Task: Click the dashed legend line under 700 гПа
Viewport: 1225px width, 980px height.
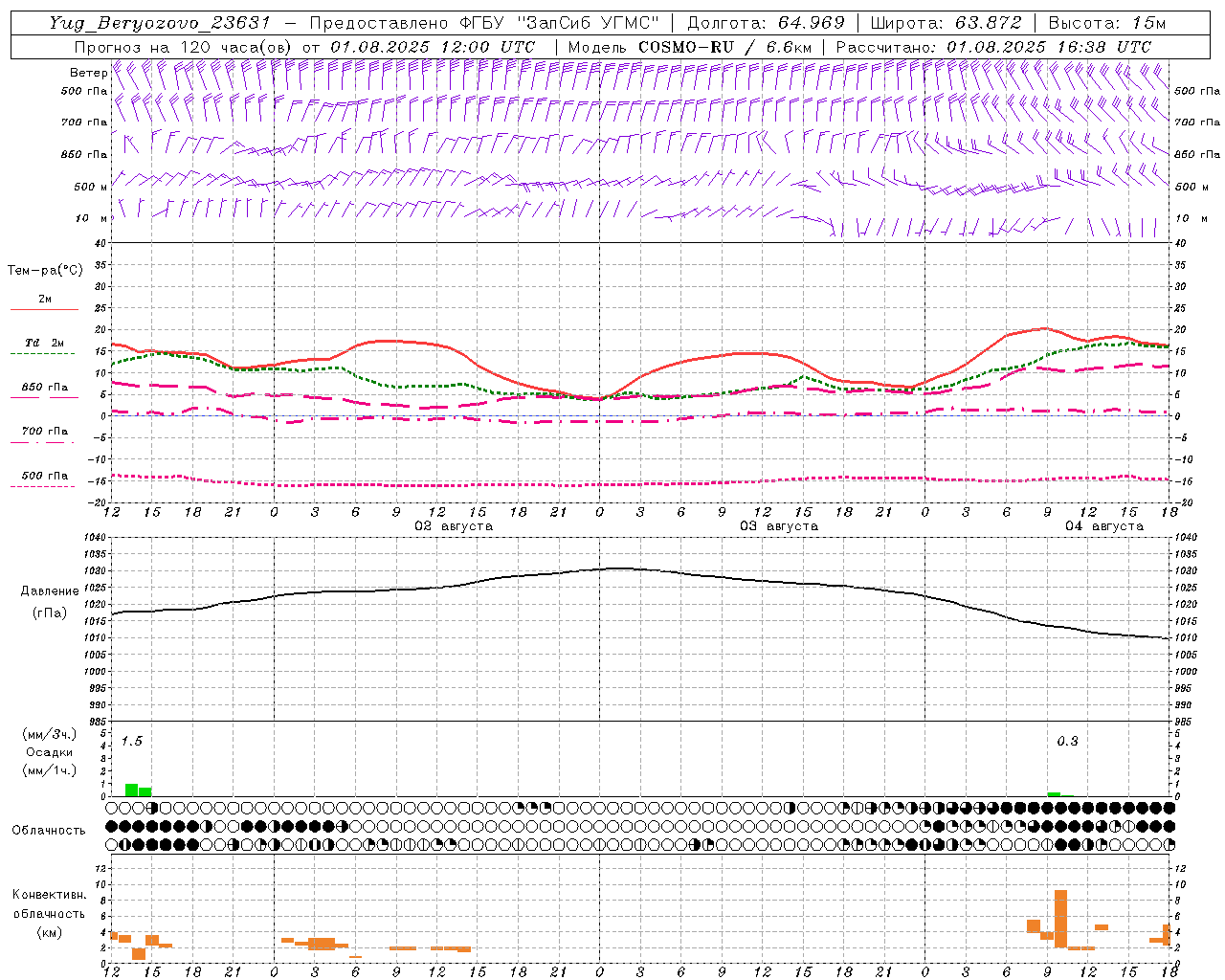Action: click(44, 442)
